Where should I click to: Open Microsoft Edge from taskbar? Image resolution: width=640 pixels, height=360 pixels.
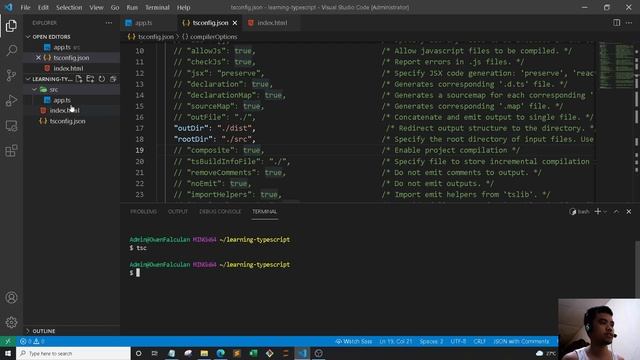(220, 353)
